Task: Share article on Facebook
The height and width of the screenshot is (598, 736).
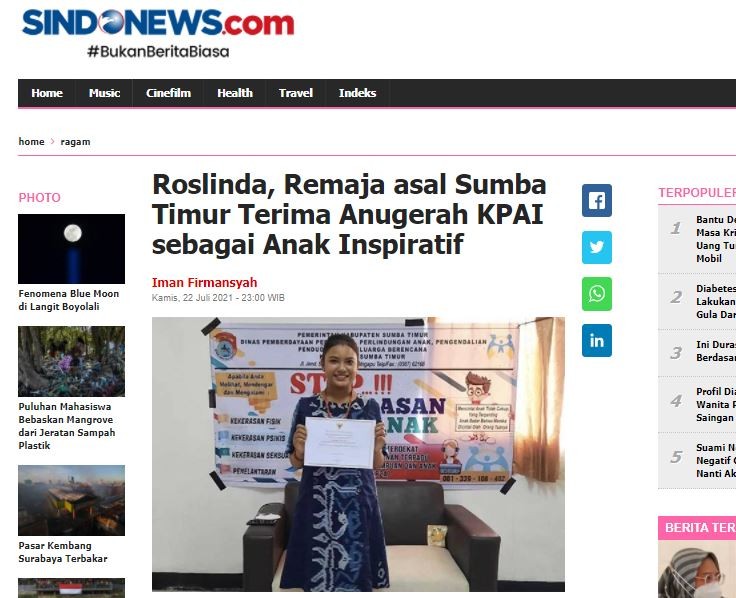Action: (597, 200)
